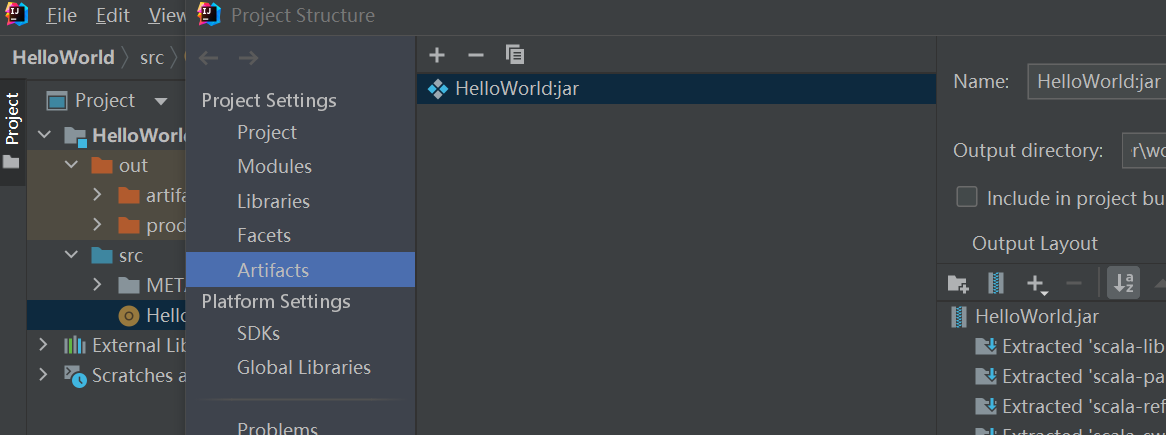Click the HelloWorld module folder icon
Screen dimensions: 1166x435
[x=75, y=136]
